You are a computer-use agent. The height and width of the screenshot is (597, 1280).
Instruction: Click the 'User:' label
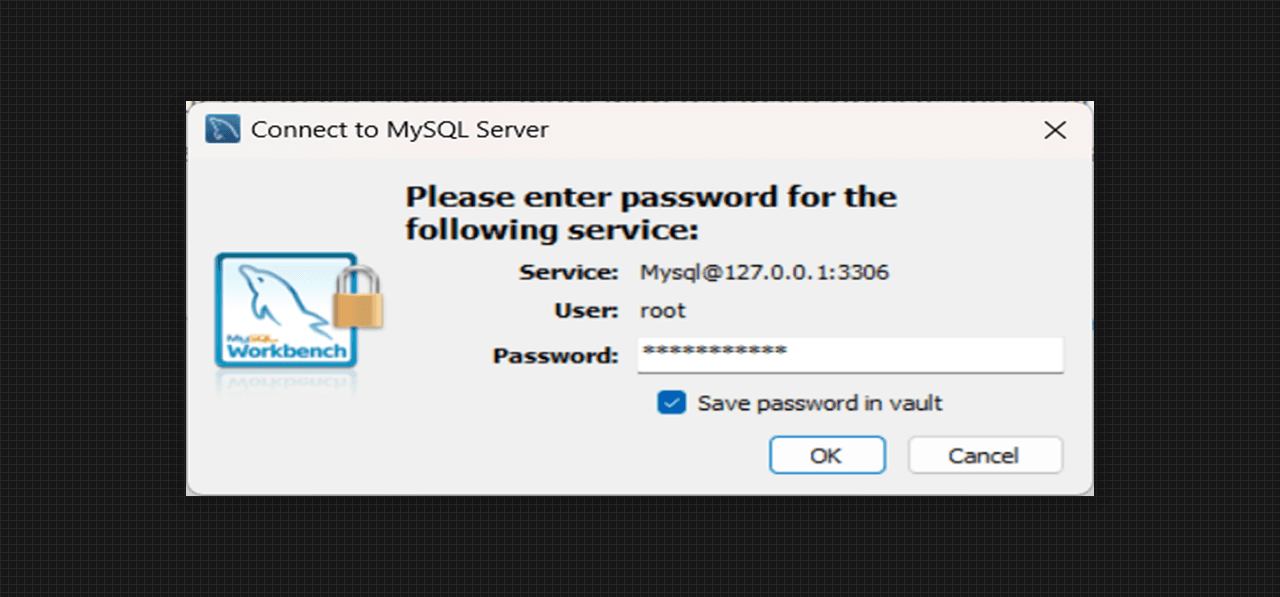pos(586,311)
